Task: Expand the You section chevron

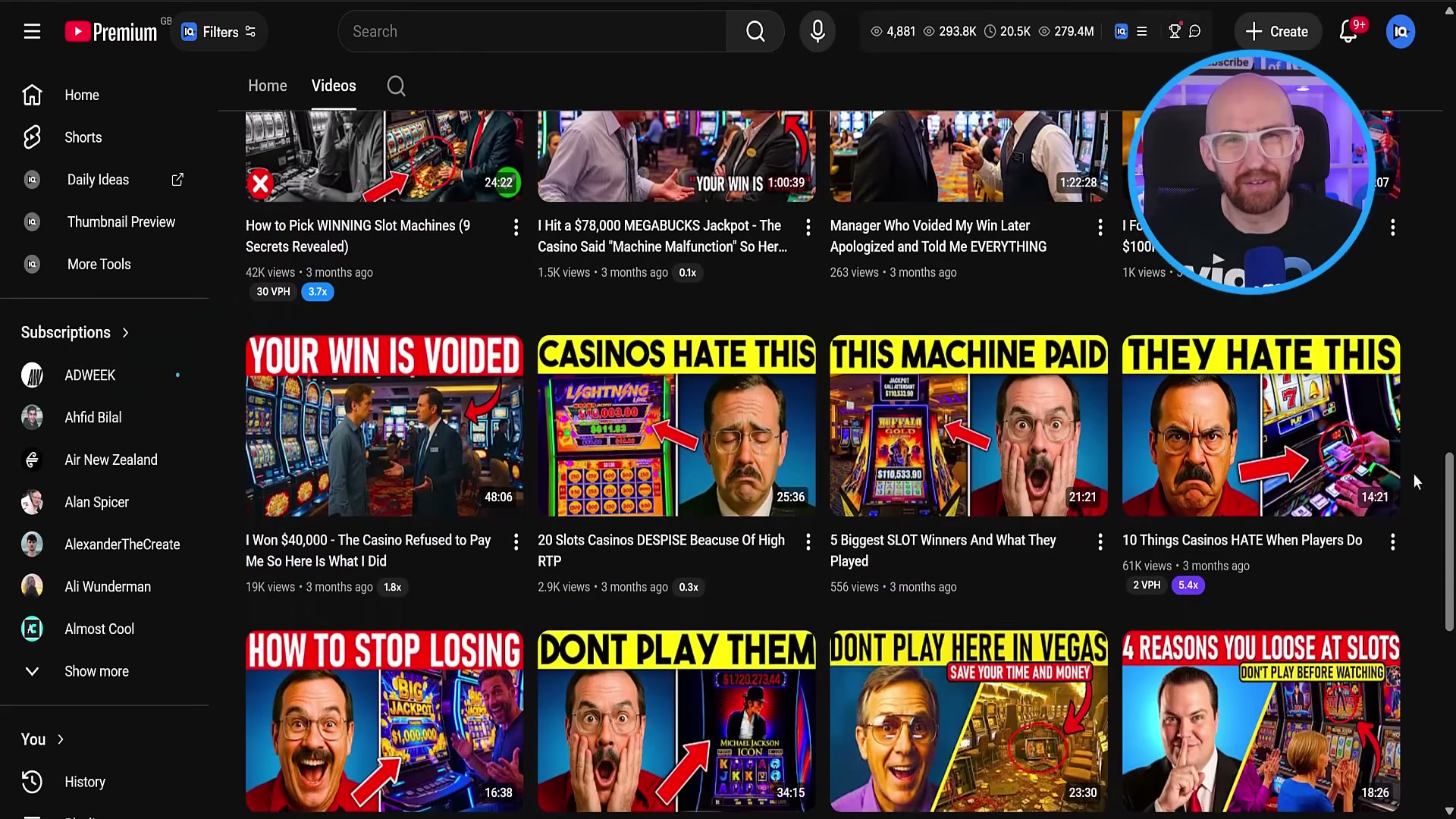Action: 61,739
